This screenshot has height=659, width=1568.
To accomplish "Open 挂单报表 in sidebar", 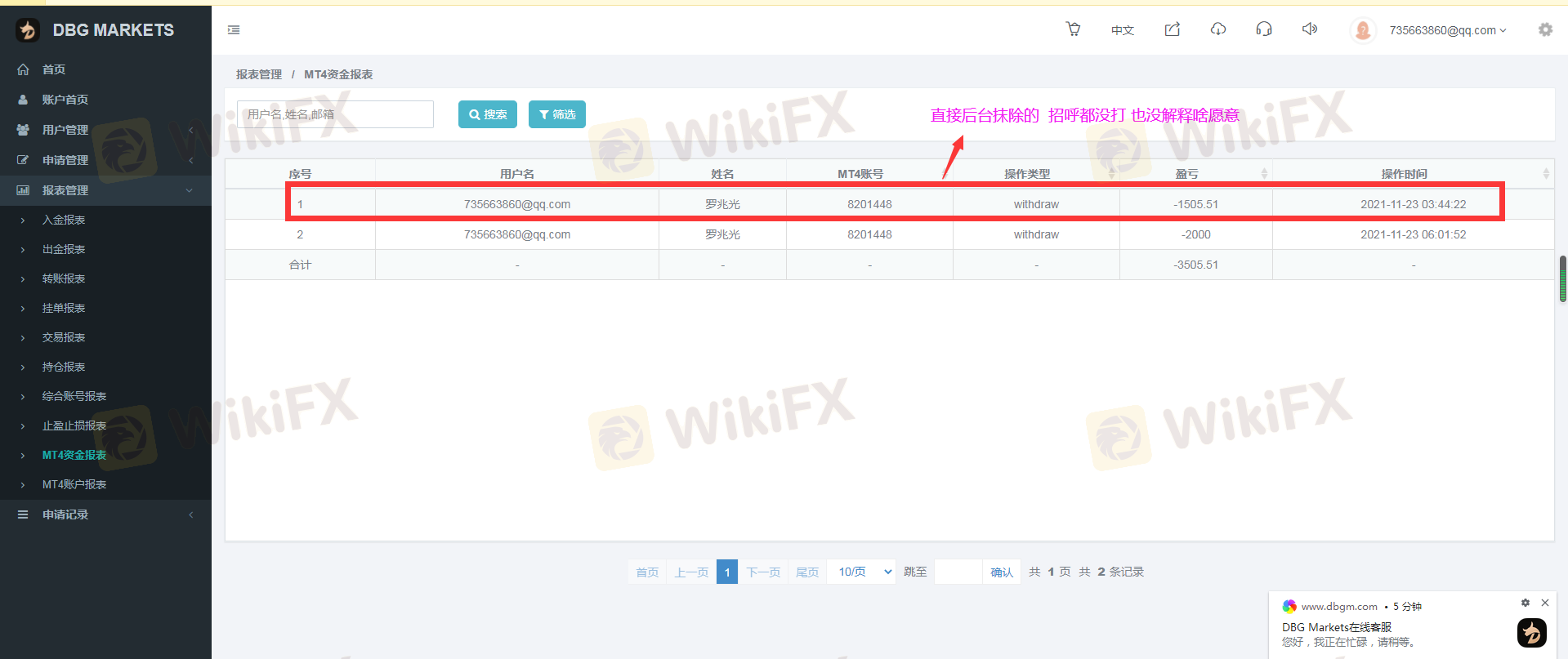I will [64, 308].
